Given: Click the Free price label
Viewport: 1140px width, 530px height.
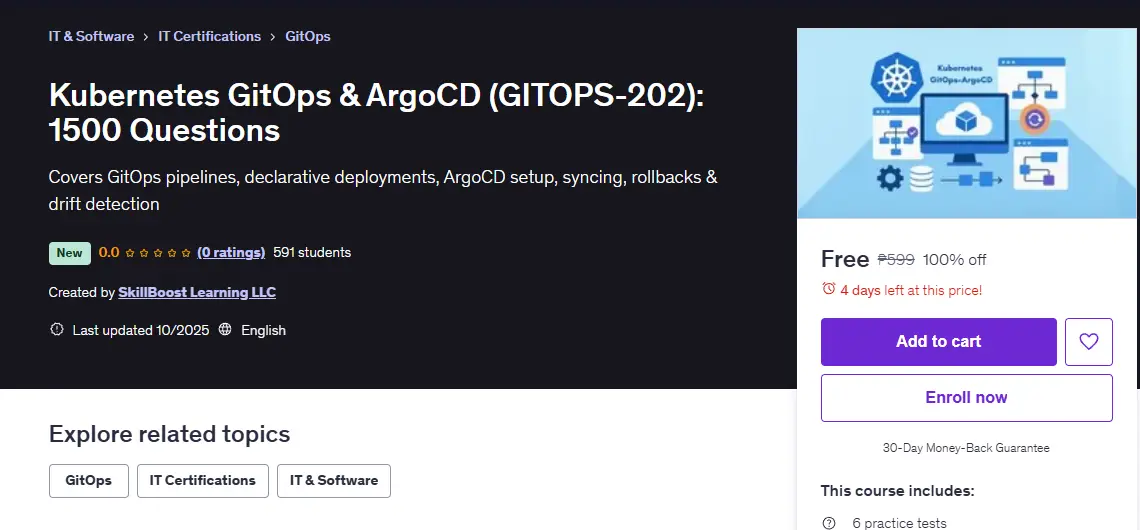Looking at the screenshot, I should (845, 259).
